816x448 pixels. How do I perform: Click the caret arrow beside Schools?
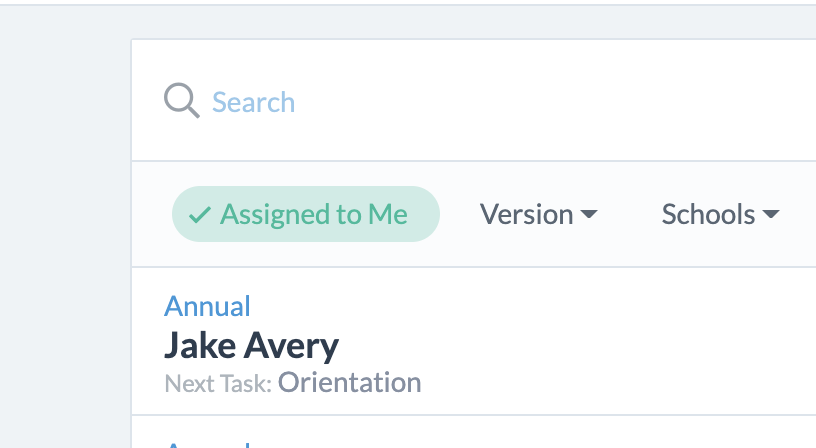(x=771, y=215)
